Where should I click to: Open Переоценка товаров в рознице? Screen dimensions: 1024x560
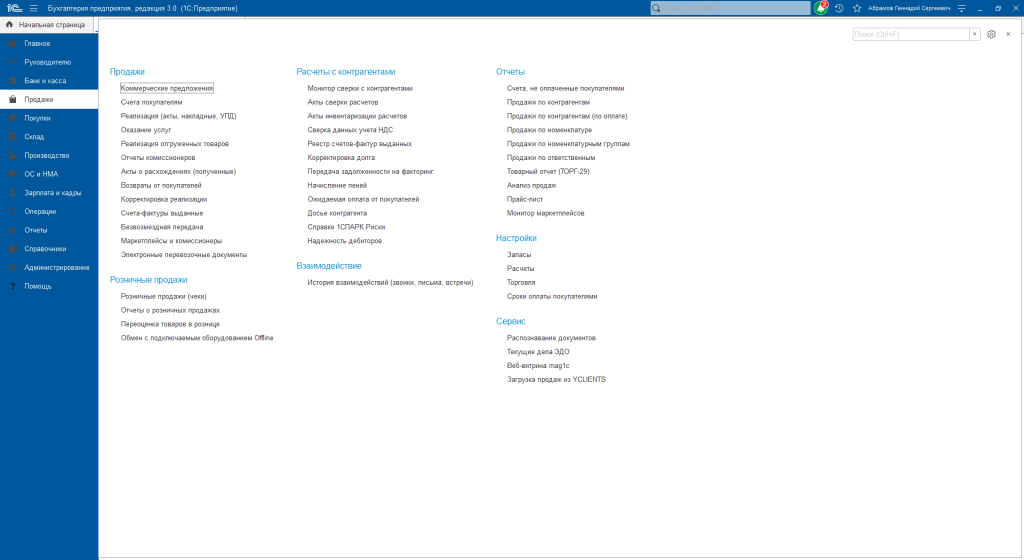coord(170,324)
